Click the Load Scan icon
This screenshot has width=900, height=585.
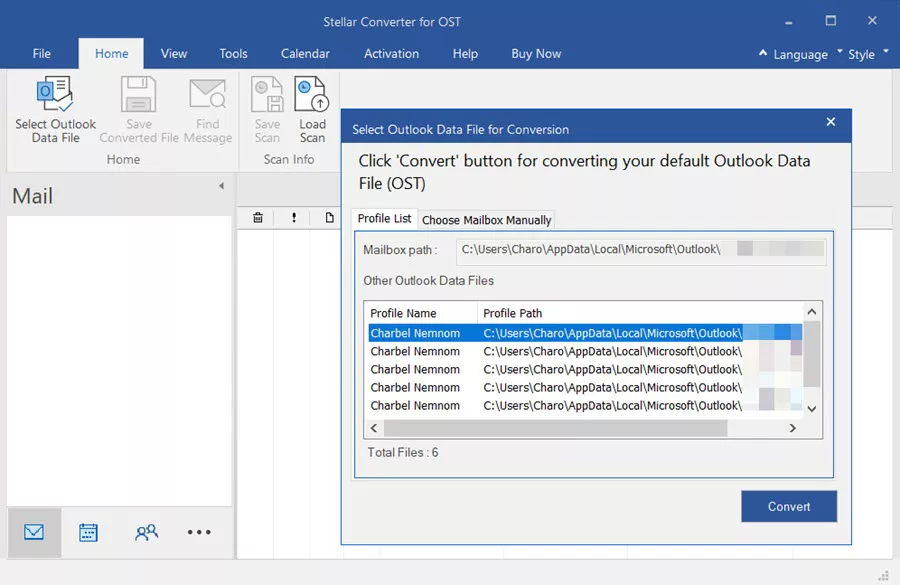(312, 95)
